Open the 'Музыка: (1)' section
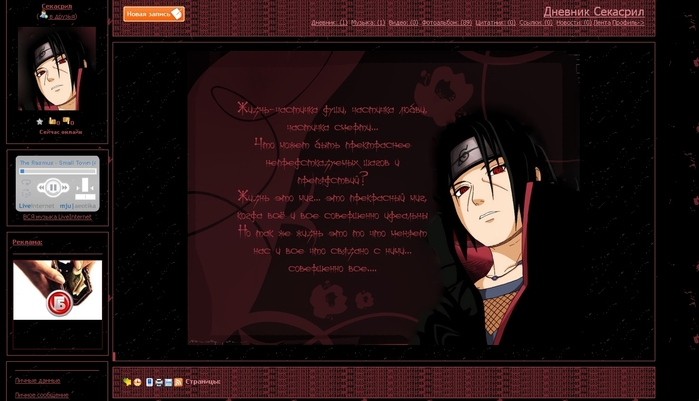Viewport: 699px width, 401px height. (368, 23)
